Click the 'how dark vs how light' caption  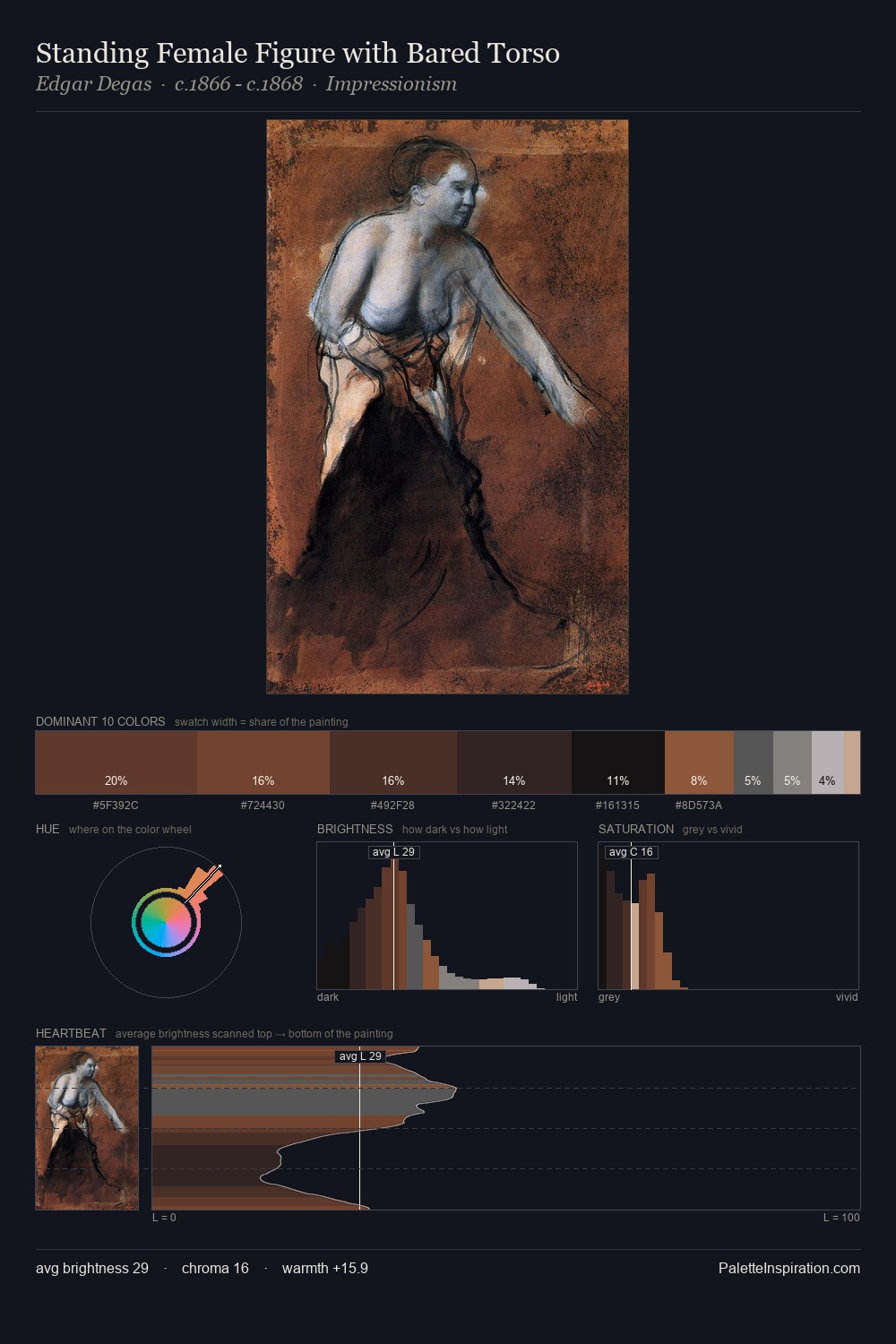click(x=455, y=830)
